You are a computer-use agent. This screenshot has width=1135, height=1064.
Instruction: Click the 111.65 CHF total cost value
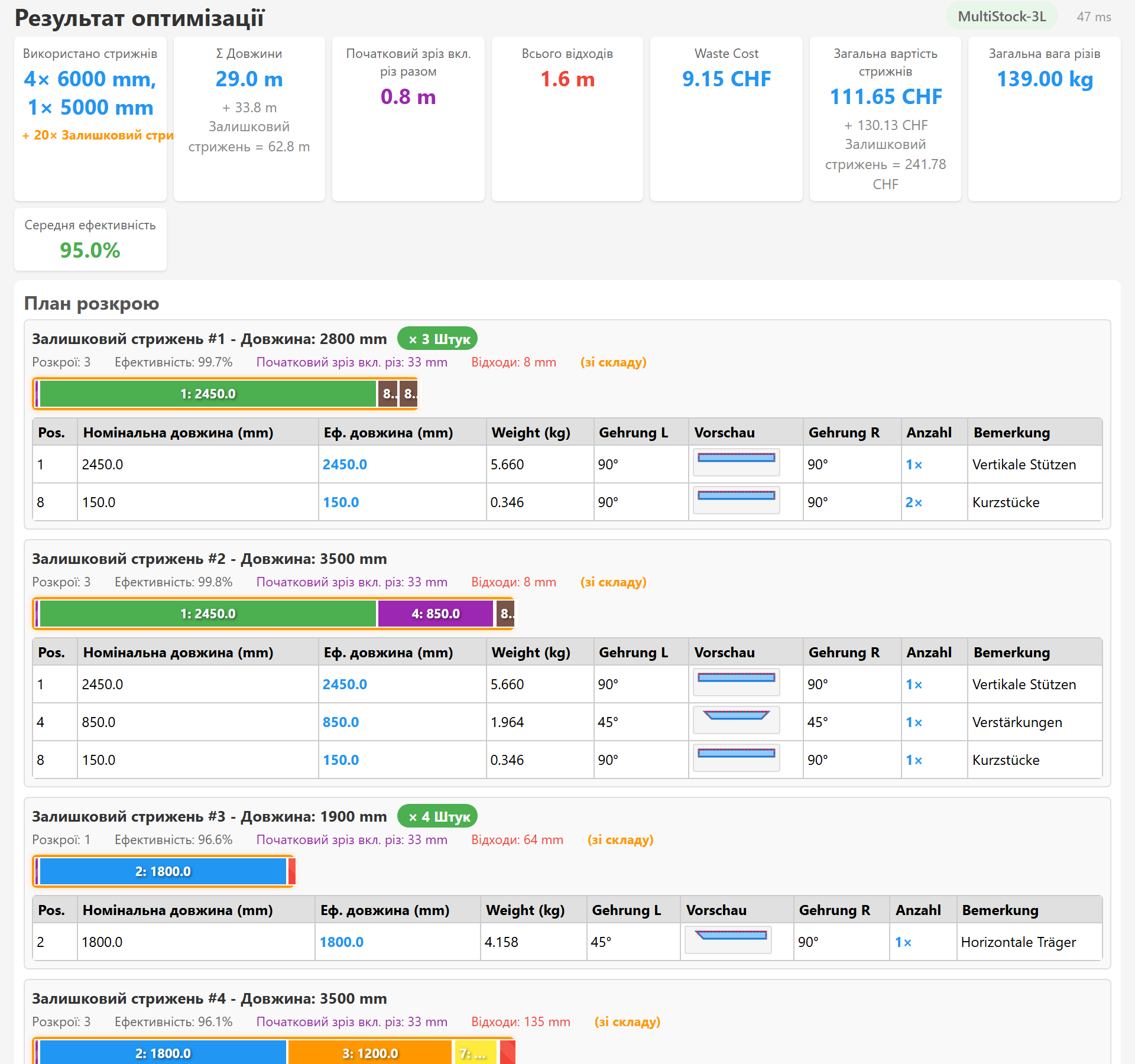pos(886,97)
